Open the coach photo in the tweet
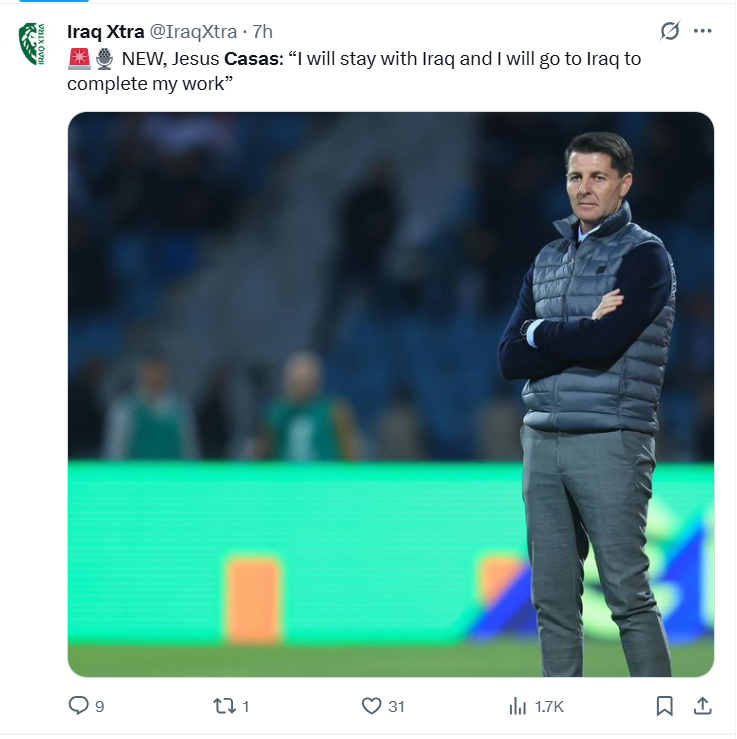The height and width of the screenshot is (739, 737). click(x=390, y=394)
